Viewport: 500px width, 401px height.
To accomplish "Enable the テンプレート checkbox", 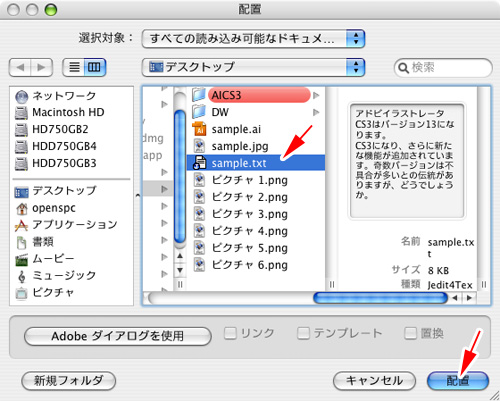I will 303,333.
